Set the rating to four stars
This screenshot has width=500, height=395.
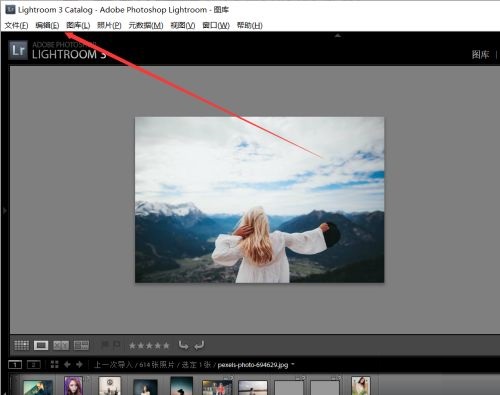[x=157, y=346]
